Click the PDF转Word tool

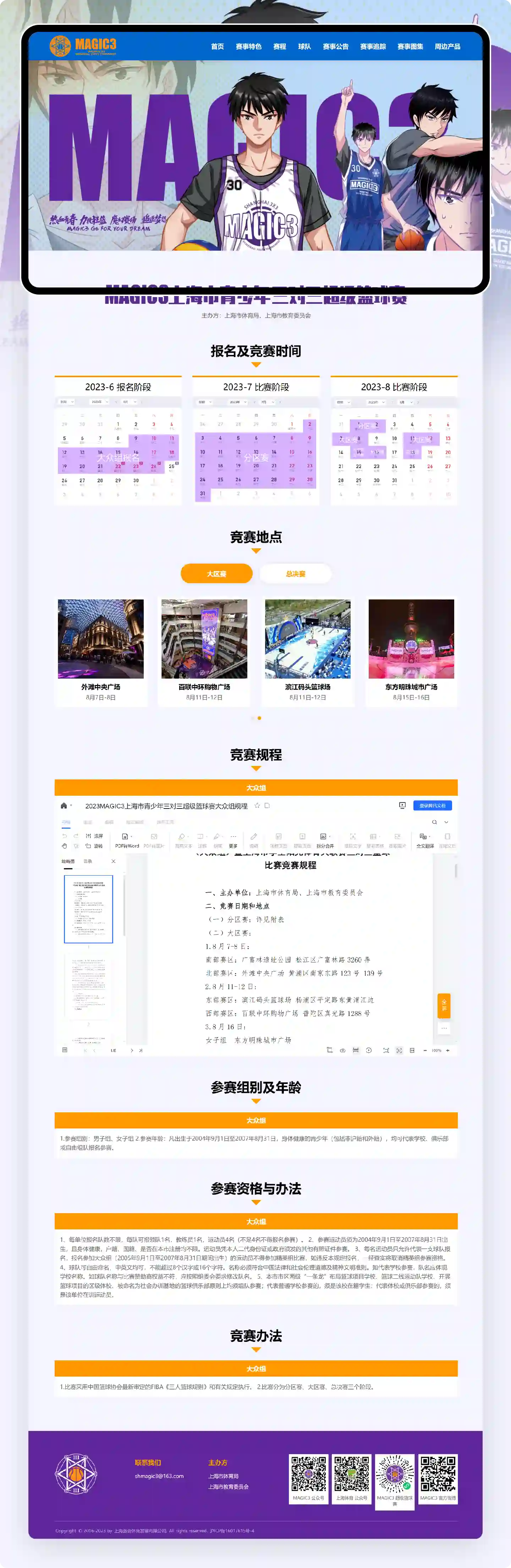[x=127, y=841]
